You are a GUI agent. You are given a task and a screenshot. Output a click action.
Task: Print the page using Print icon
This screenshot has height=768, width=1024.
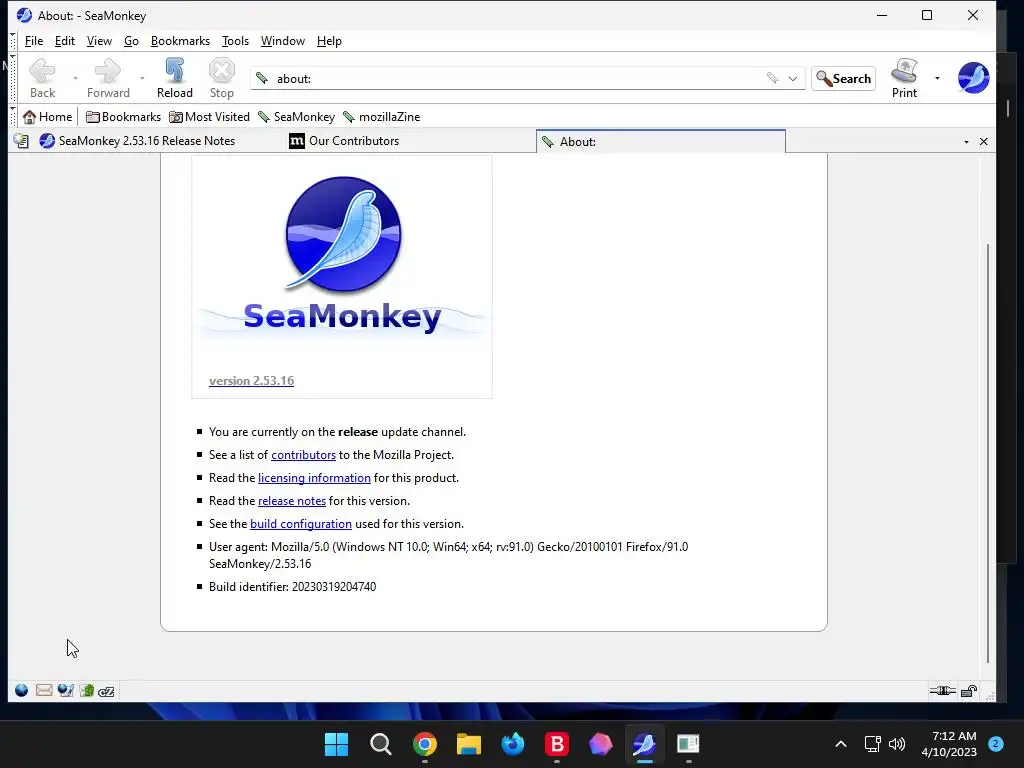pyautogui.click(x=904, y=78)
